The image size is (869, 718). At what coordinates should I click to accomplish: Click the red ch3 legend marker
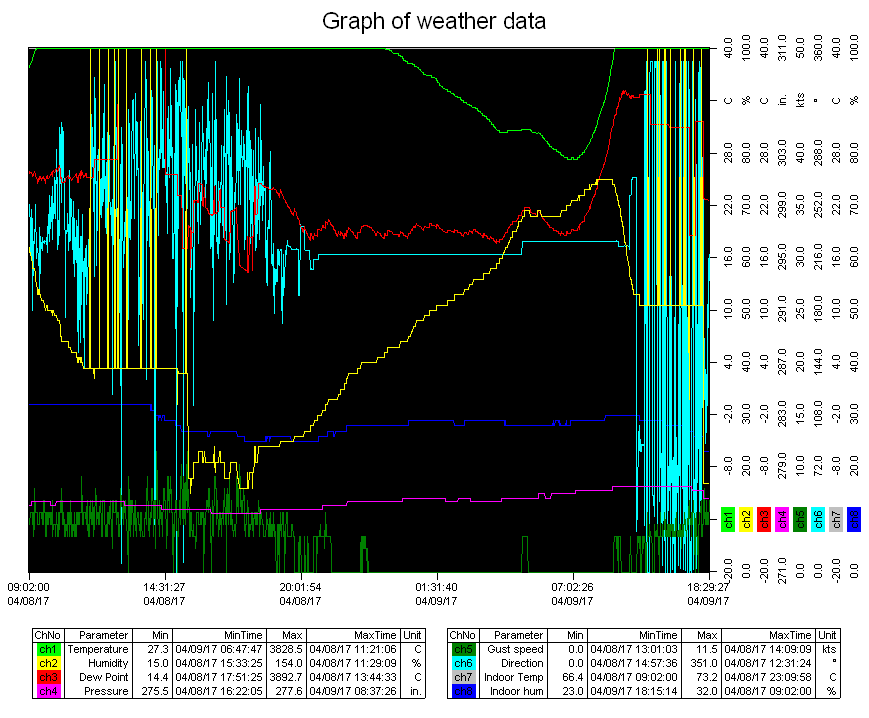coord(763,519)
